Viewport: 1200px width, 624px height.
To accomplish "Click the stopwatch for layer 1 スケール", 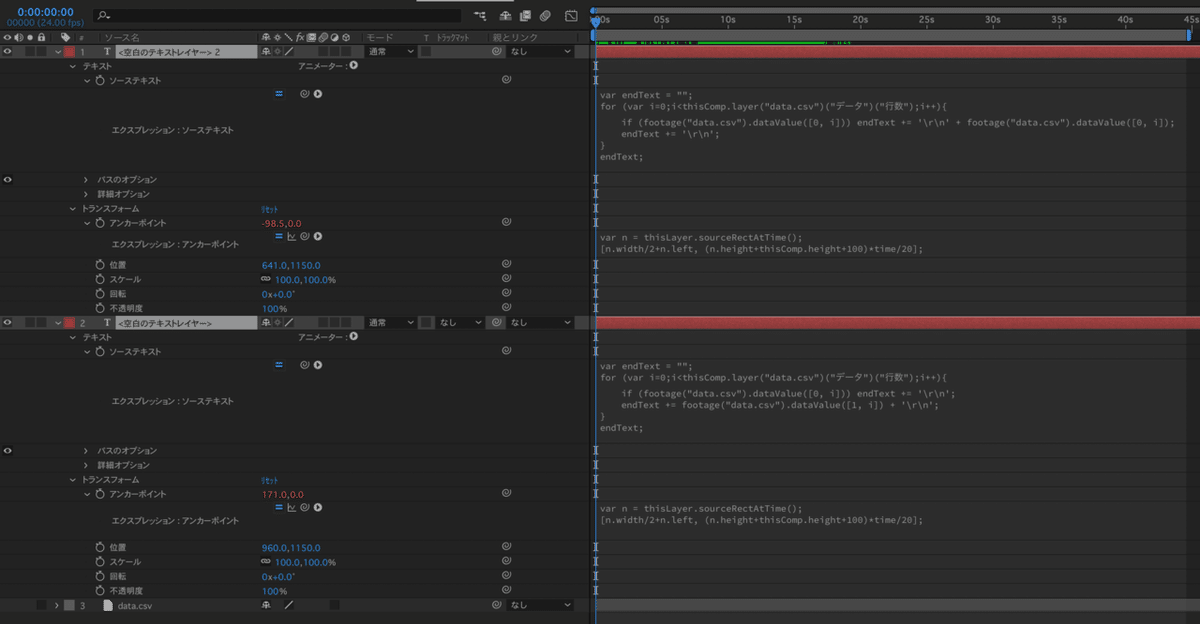I will click(100, 280).
